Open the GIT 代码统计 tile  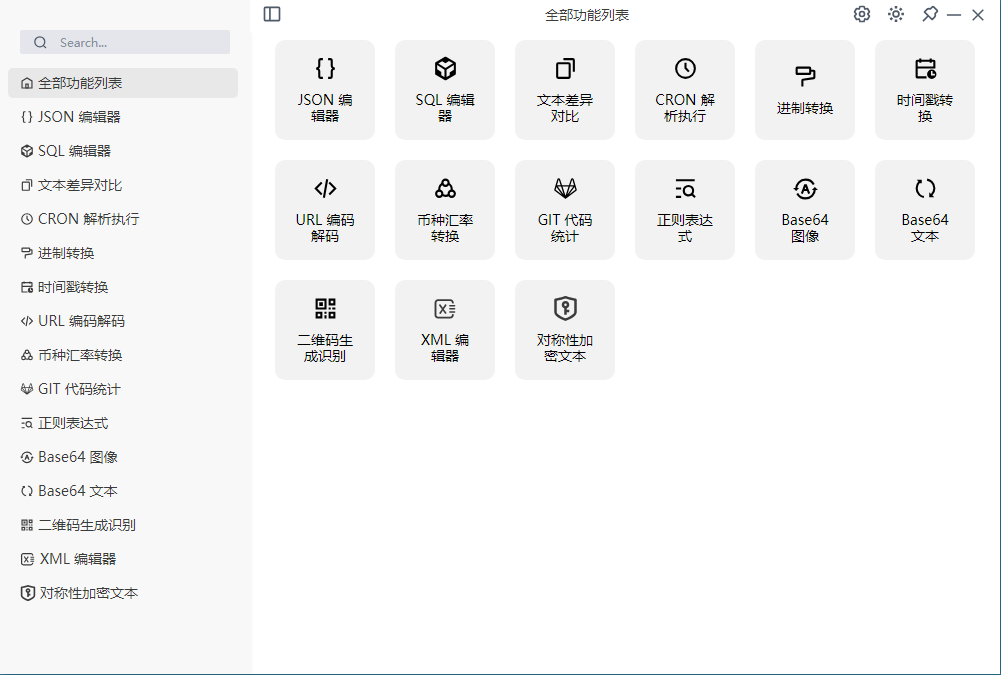pos(565,210)
